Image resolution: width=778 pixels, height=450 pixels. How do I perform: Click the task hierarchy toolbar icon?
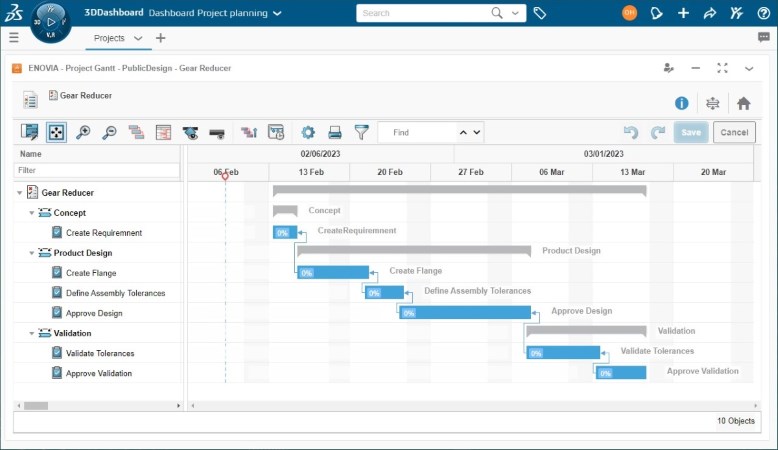click(x=136, y=132)
